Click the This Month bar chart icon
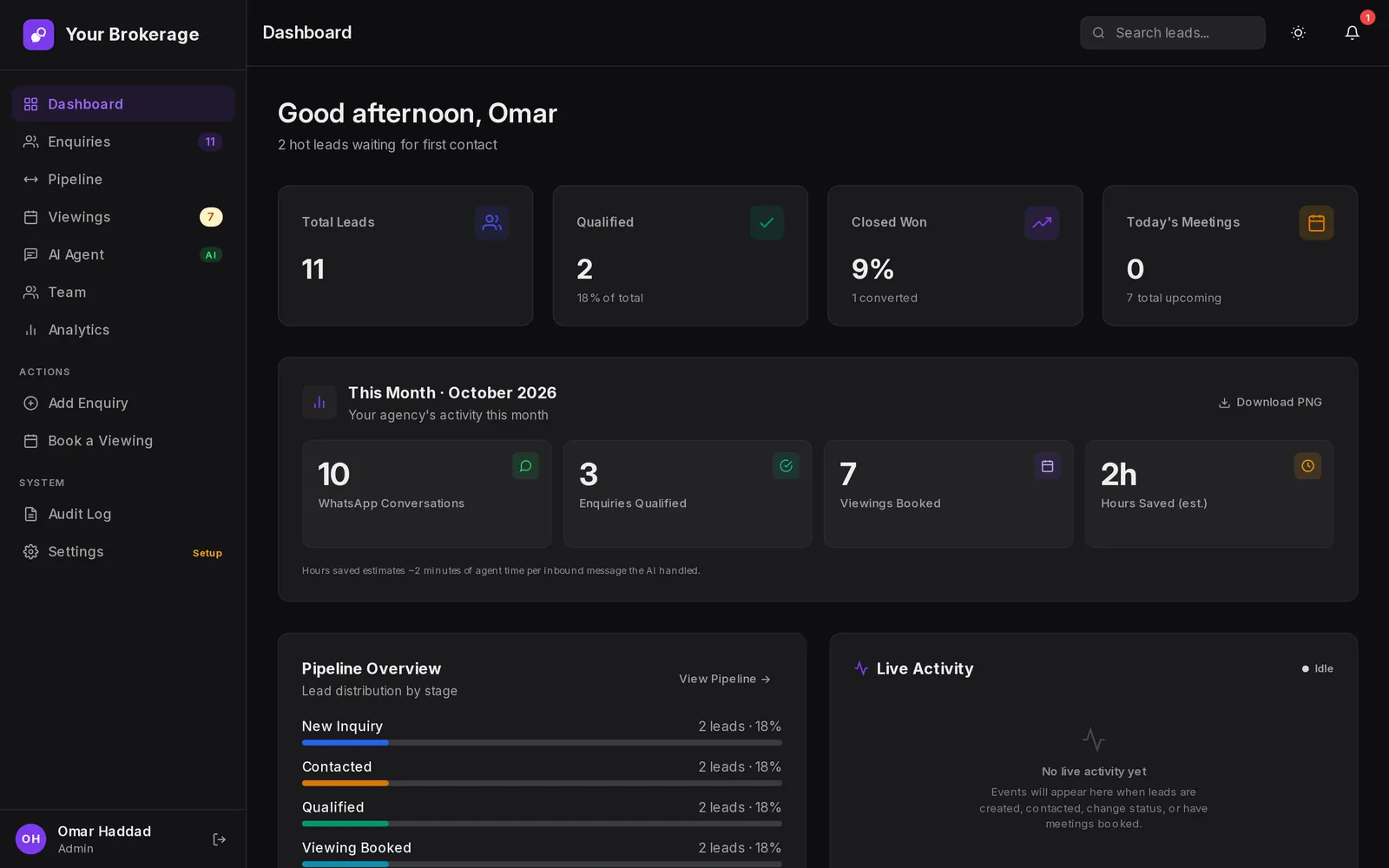This screenshot has width=1389, height=868. [x=319, y=403]
